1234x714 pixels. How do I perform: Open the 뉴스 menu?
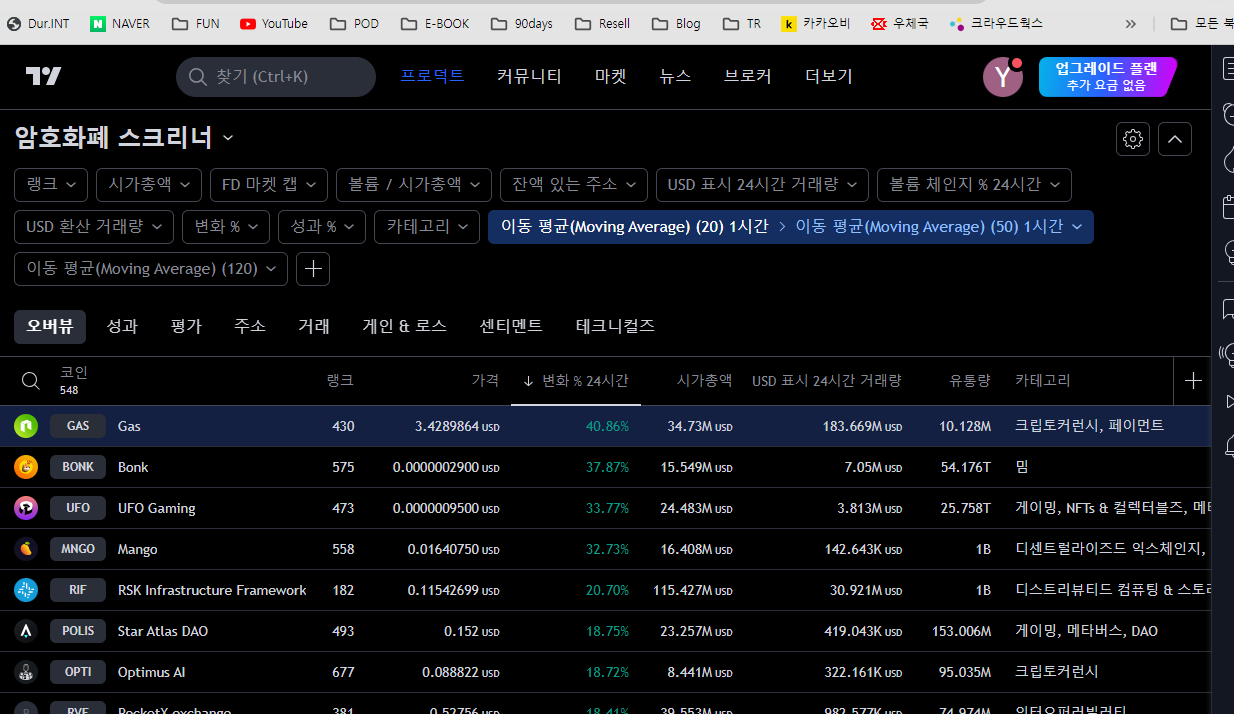pos(675,76)
